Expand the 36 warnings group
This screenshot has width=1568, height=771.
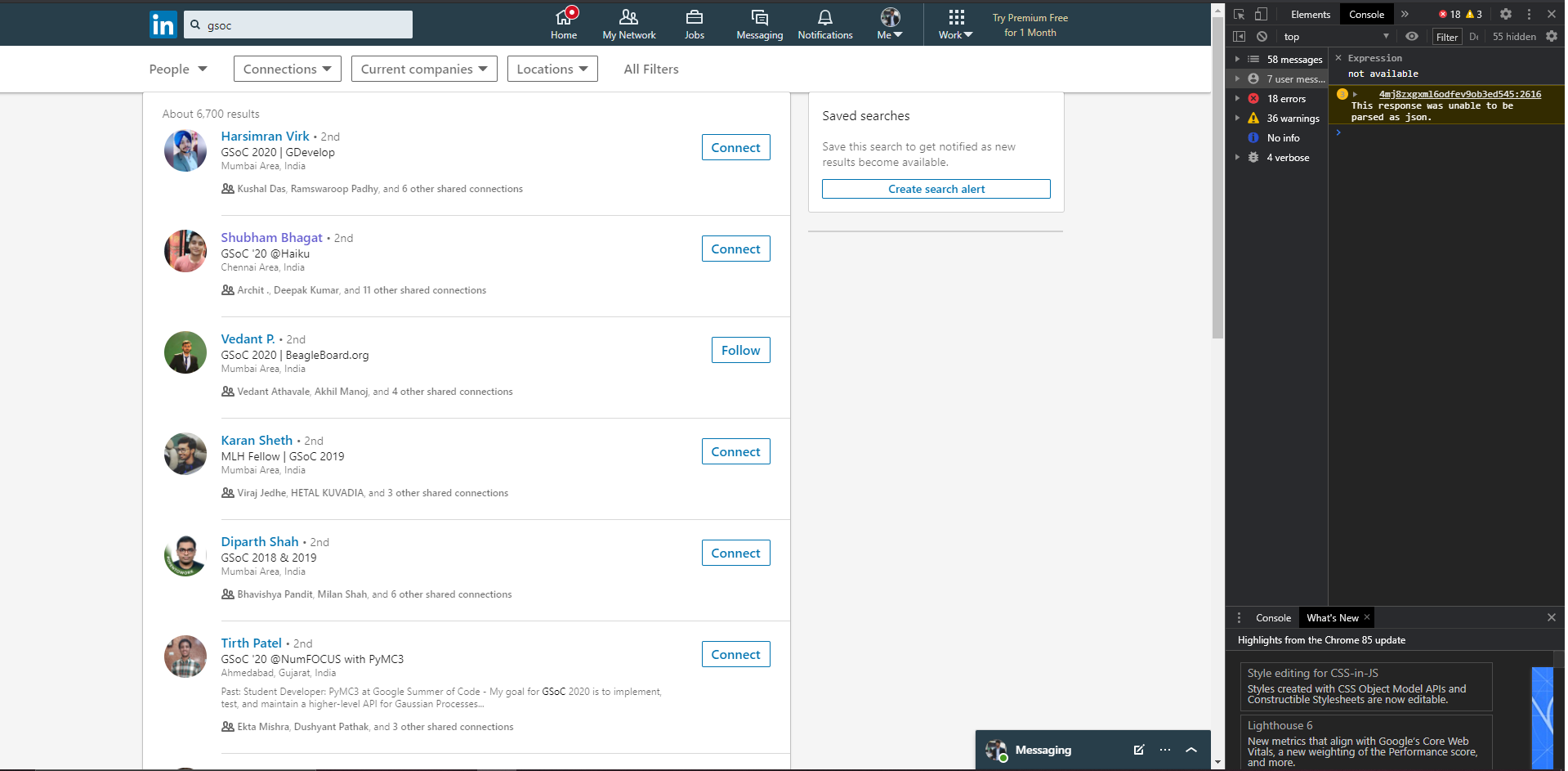[x=1237, y=118]
